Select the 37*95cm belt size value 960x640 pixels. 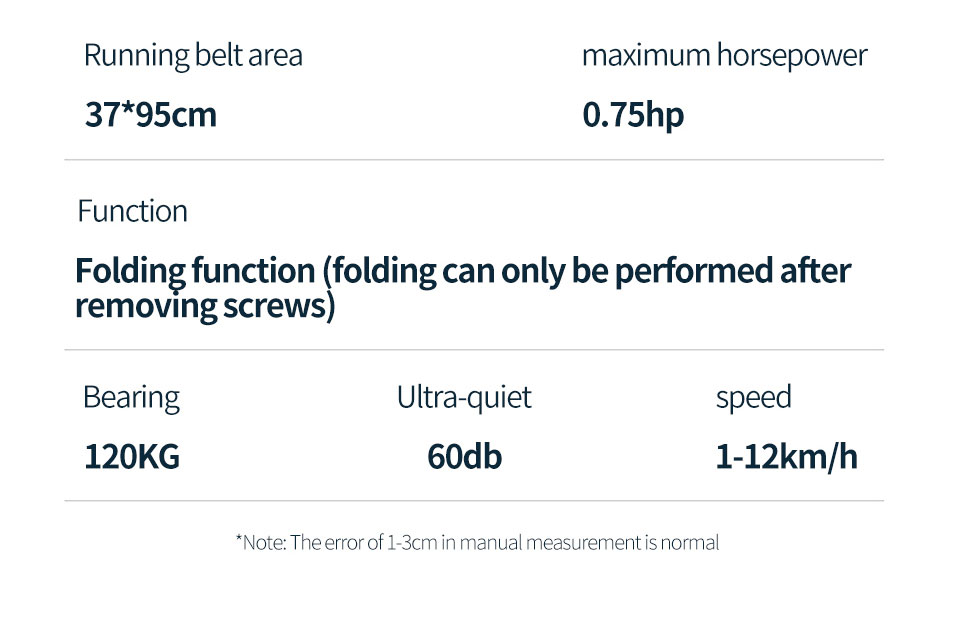[151, 115]
